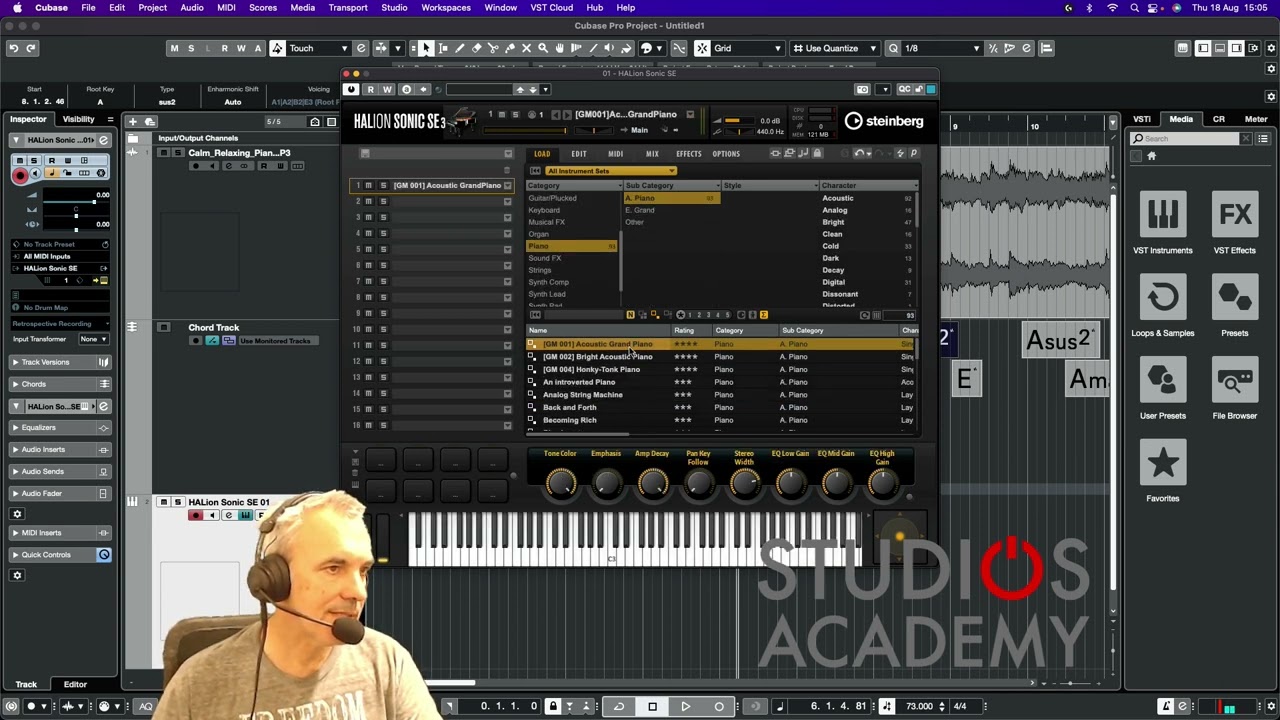The image size is (1280, 720).
Task: Open the Transport menu
Action: pyautogui.click(x=348, y=8)
